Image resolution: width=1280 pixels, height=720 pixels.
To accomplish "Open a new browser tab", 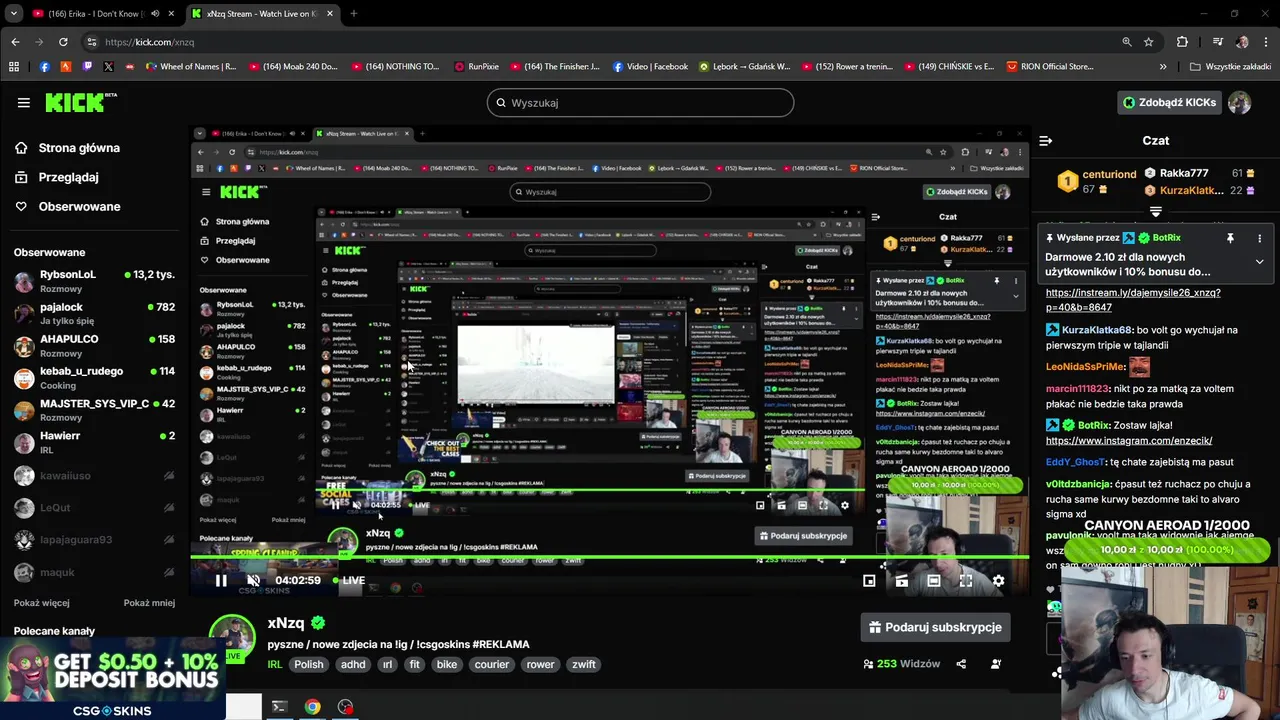I will pos(353,14).
